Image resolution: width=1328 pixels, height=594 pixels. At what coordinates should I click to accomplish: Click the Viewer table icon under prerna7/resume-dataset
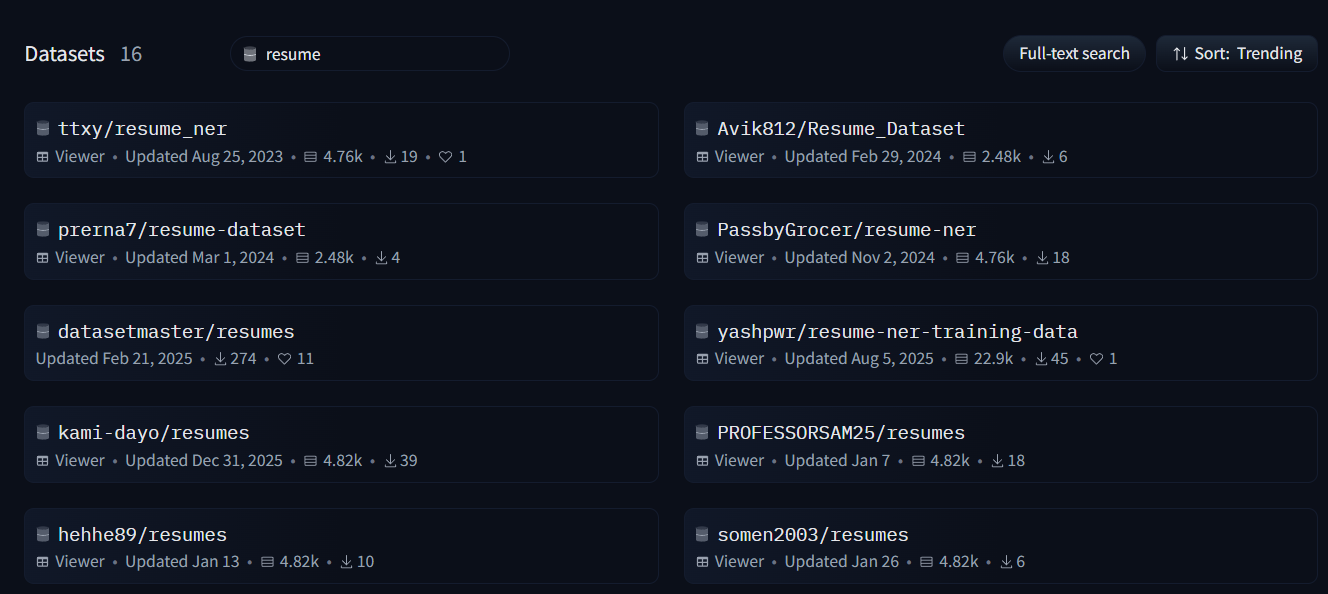43,258
